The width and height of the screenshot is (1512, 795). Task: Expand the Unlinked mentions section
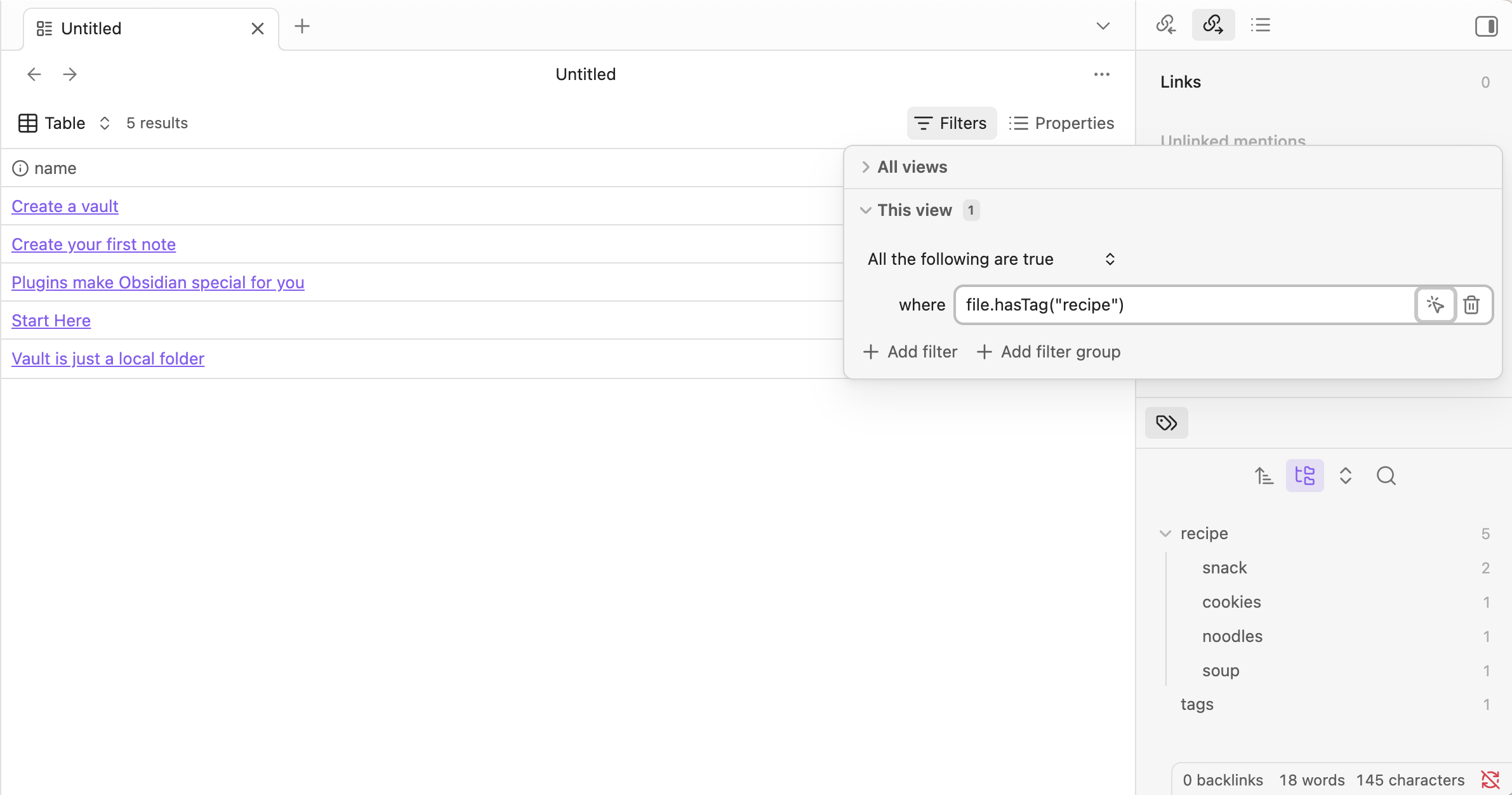(x=1233, y=141)
